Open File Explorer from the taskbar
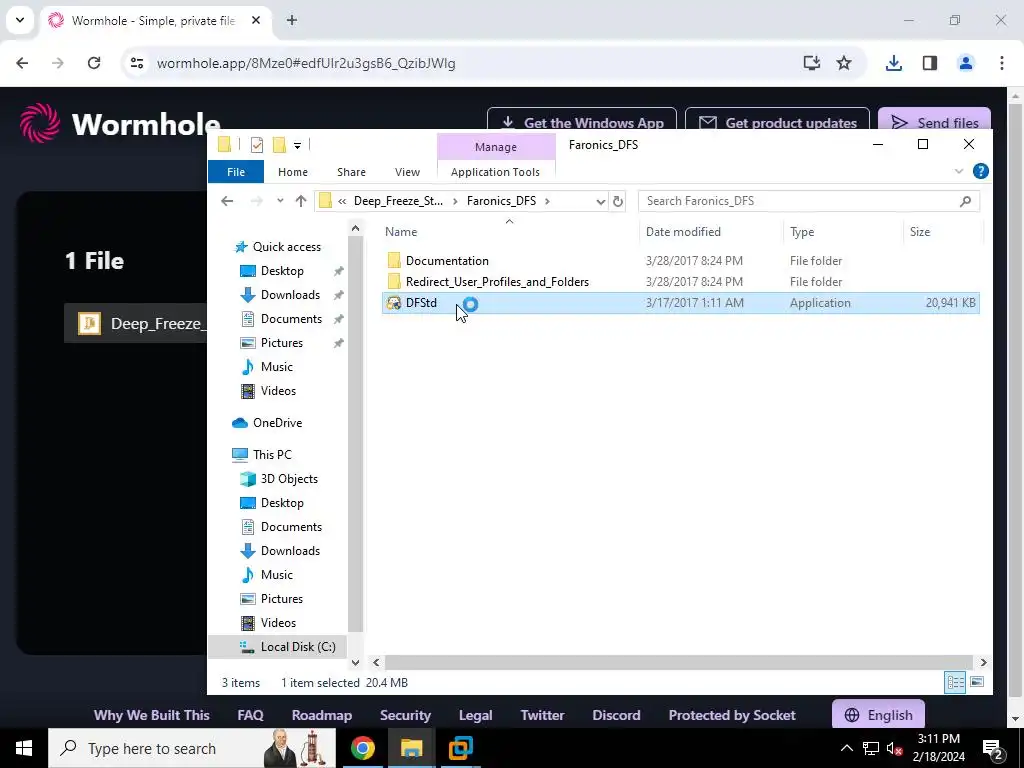Viewport: 1024px width, 768px height. [411, 748]
